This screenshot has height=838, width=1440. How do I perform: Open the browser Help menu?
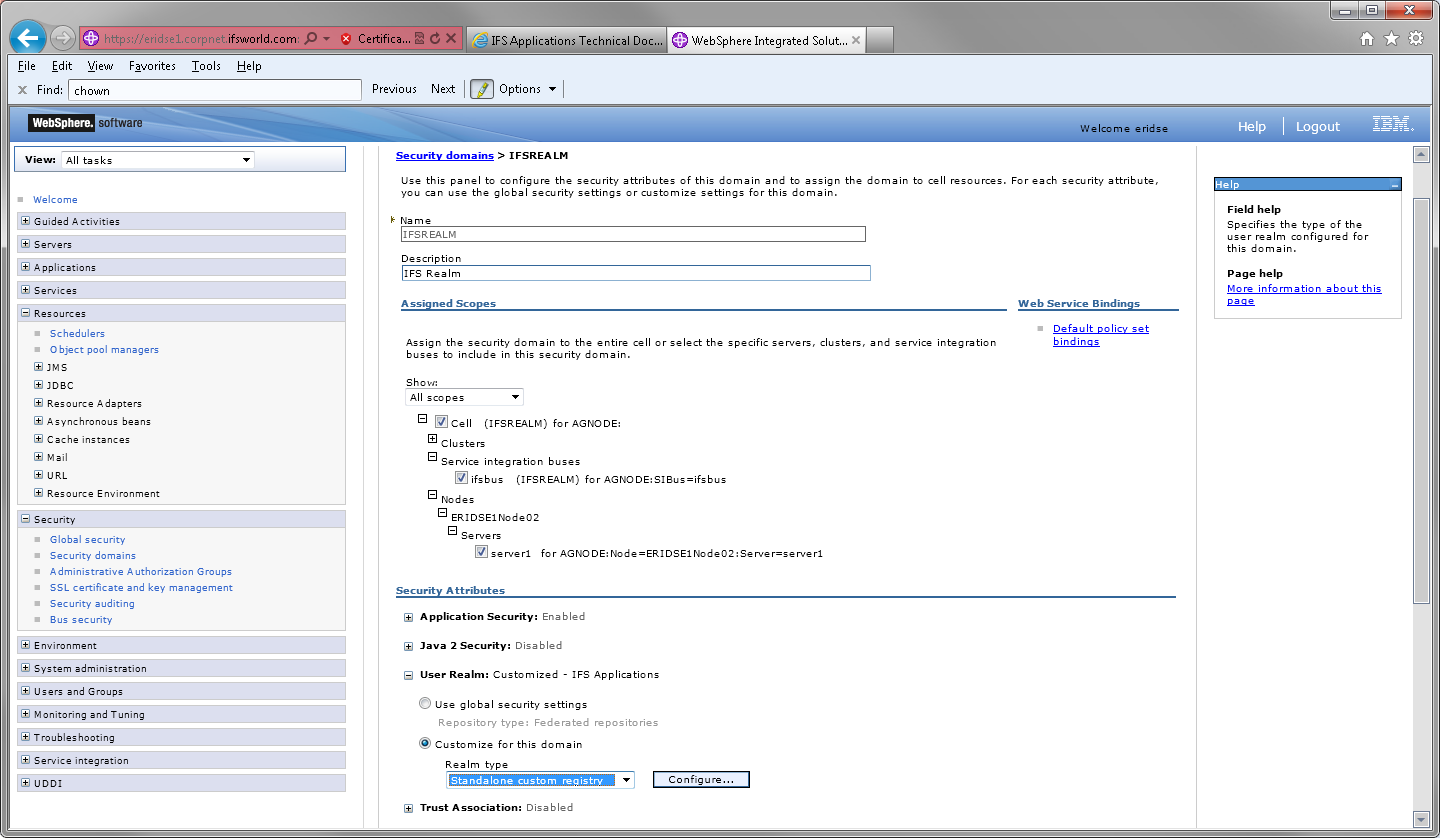[x=249, y=66]
